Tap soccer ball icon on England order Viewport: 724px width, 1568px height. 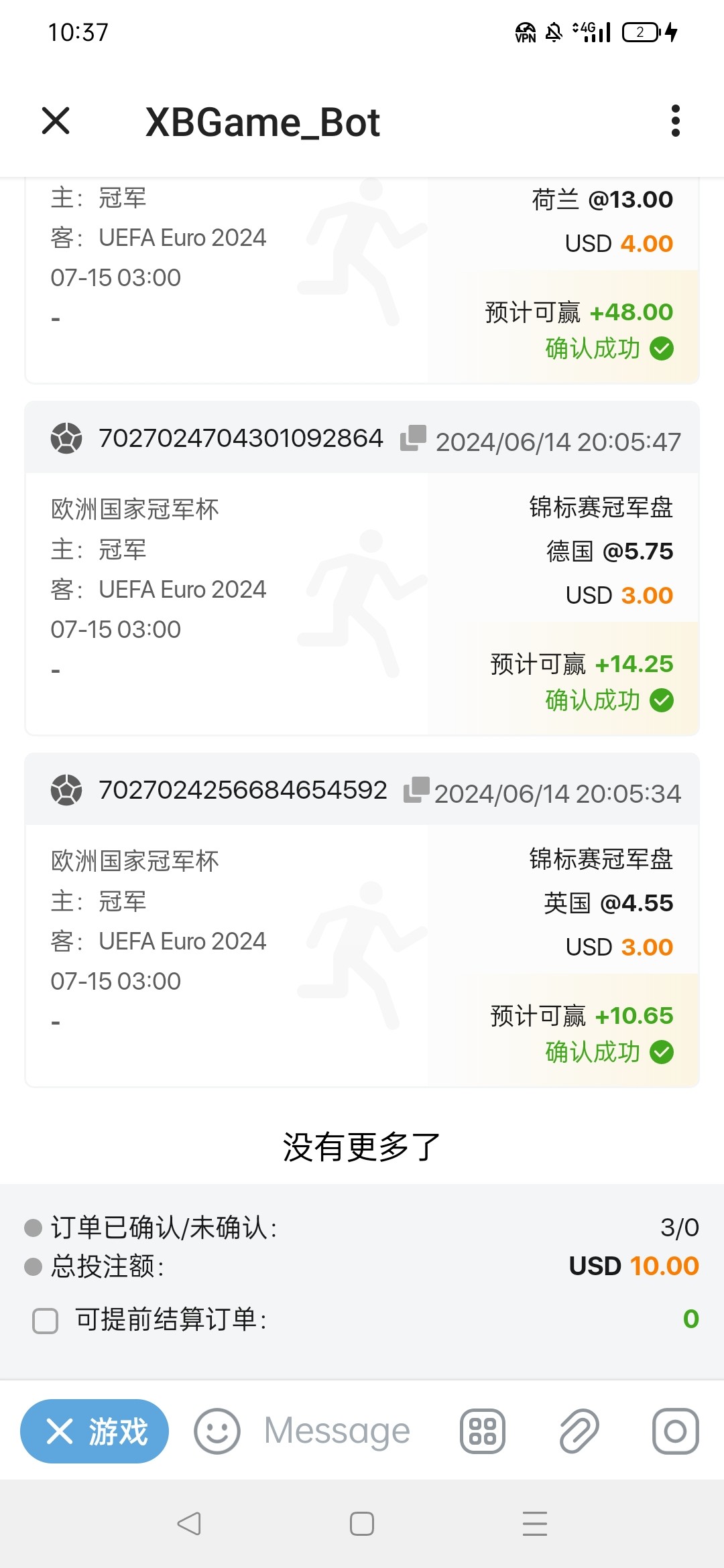[66, 790]
